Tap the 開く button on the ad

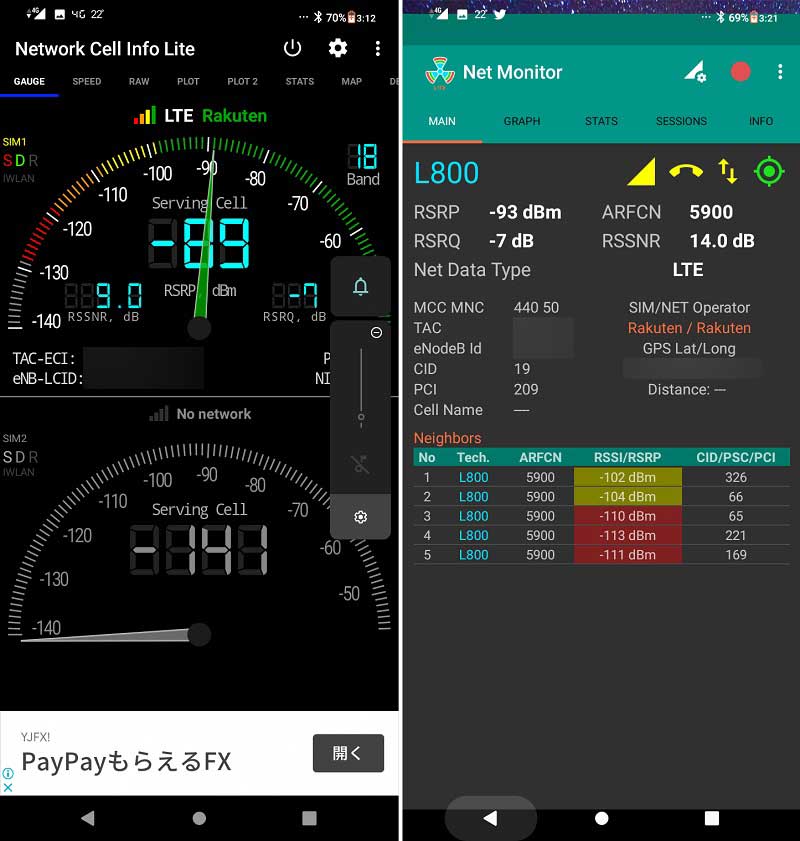click(x=349, y=753)
